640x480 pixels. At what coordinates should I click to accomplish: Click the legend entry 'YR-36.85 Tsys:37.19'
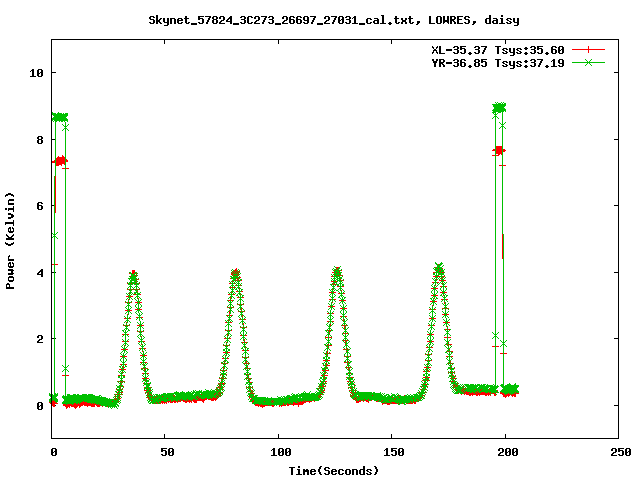(x=498, y=63)
